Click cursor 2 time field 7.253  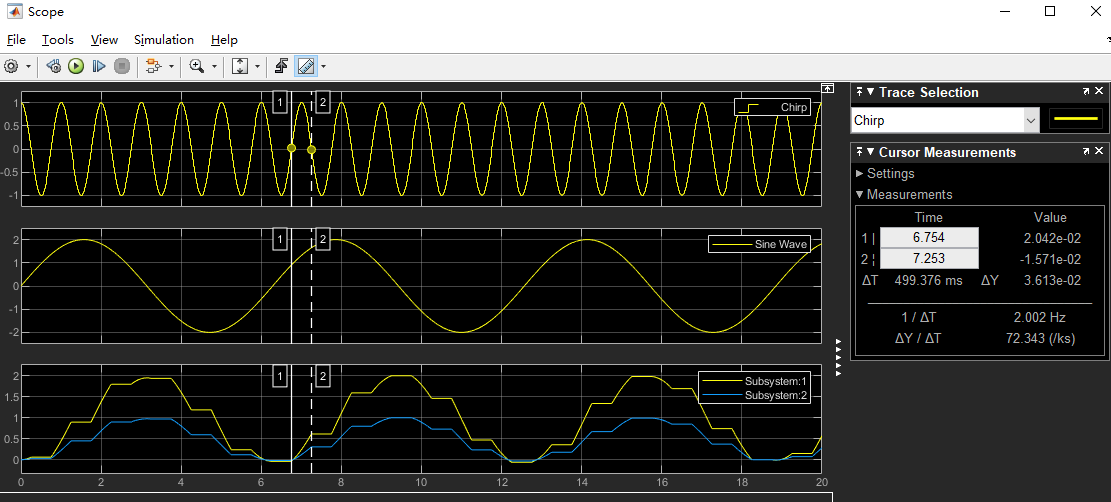pos(929,259)
